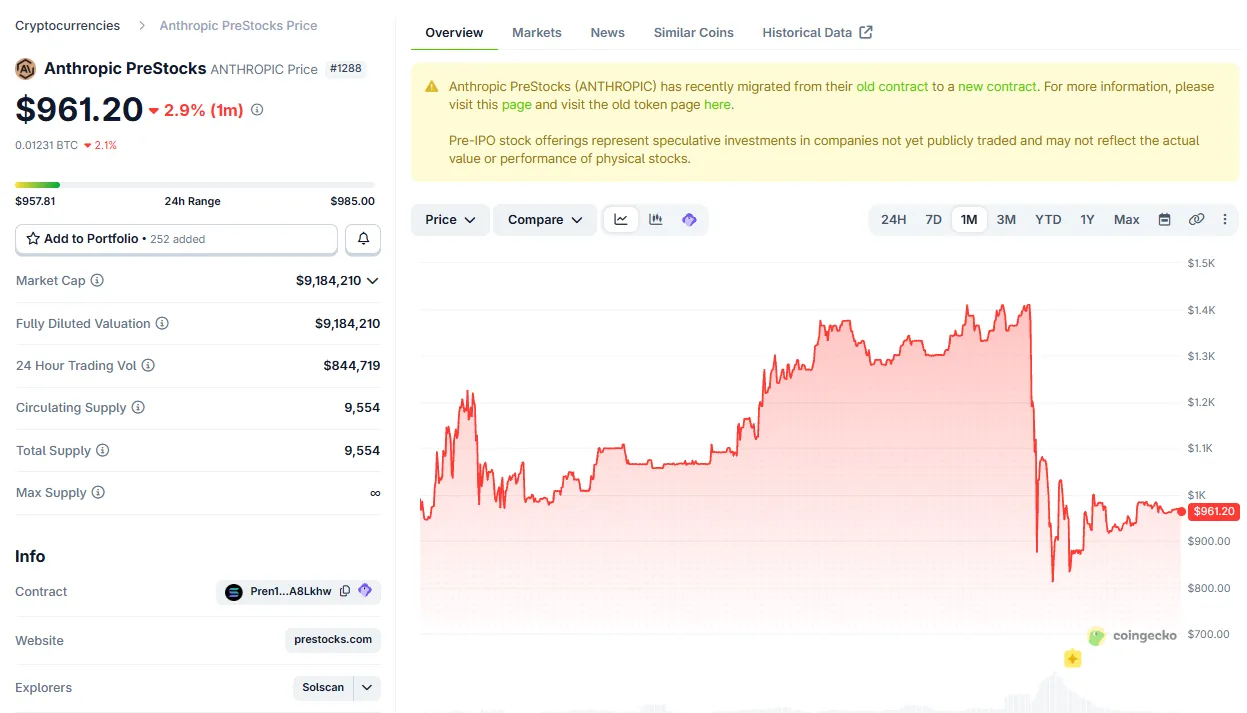Click the chart share link icon
This screenshot has height=713, width=1247.
coord(1196,220)
